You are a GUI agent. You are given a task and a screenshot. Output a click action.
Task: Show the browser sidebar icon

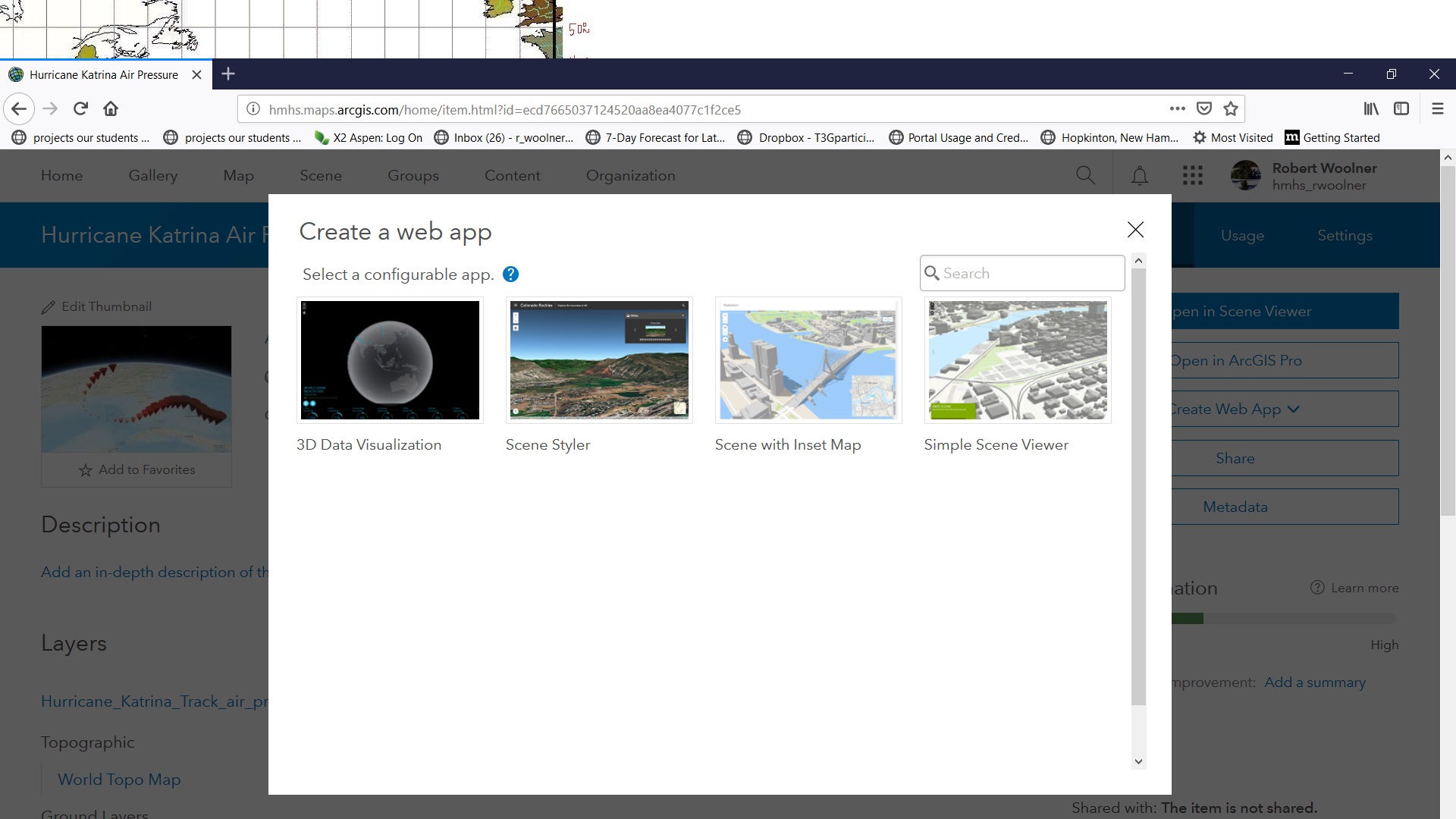[x=1401, y=109]
